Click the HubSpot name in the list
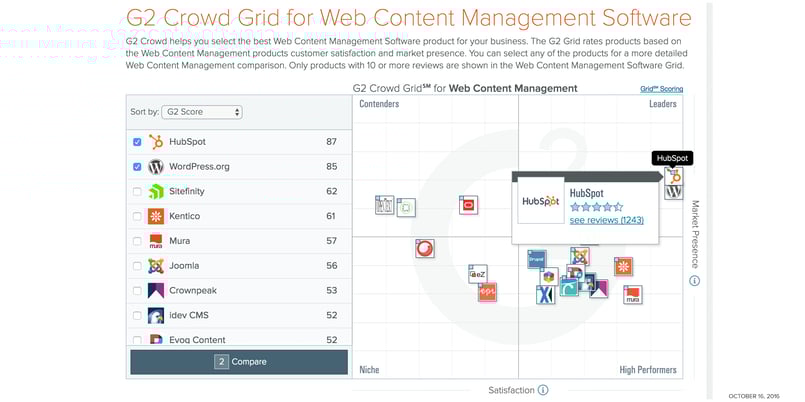Image resolution: width=805 pixels, height=402 pixels. tap(187, 142)
